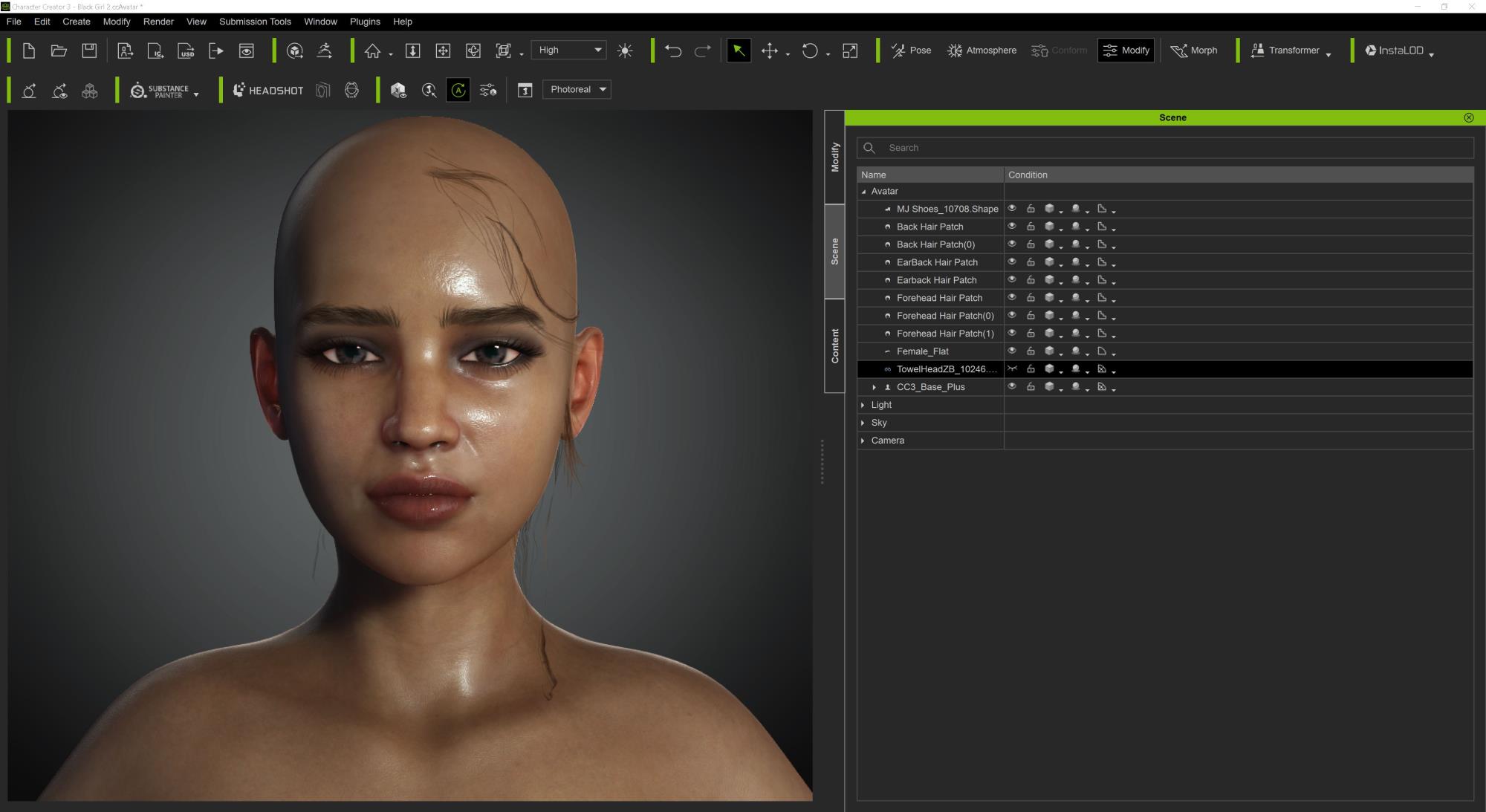Show the hidden TowelHeadZB item

tap(1012, 368)
